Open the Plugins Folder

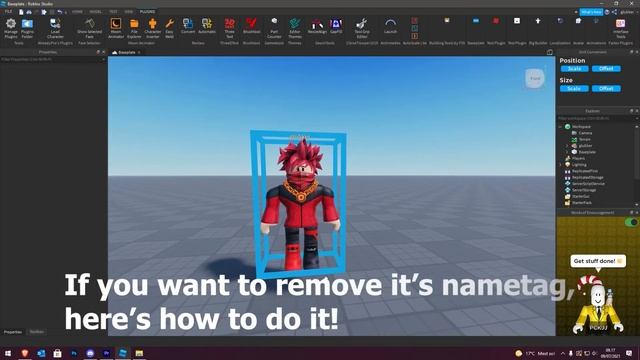tap(27, 28)
